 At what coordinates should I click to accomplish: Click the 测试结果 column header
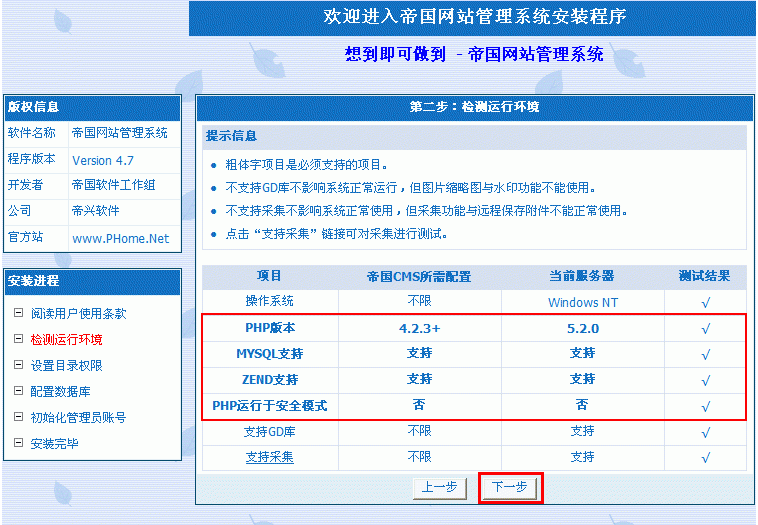pos(705,276)
